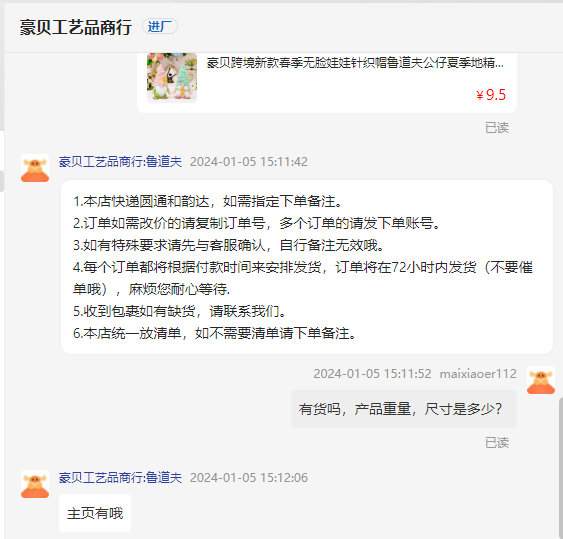Click sender name 豪贝工艺品商行:鲁道夫 at 15:11:42
The width and height of the screenshot is (563, 539).
pyautogui.click(x=120, y=162)
